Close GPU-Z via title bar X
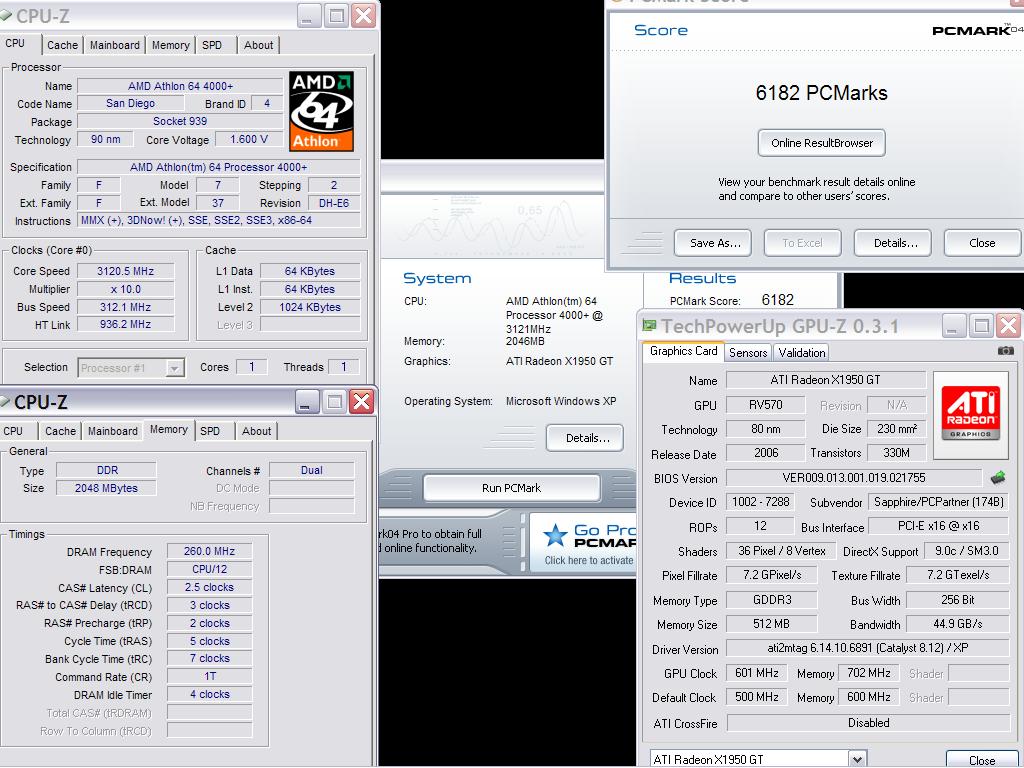The image size is (1024, 768). [1008, 325]
